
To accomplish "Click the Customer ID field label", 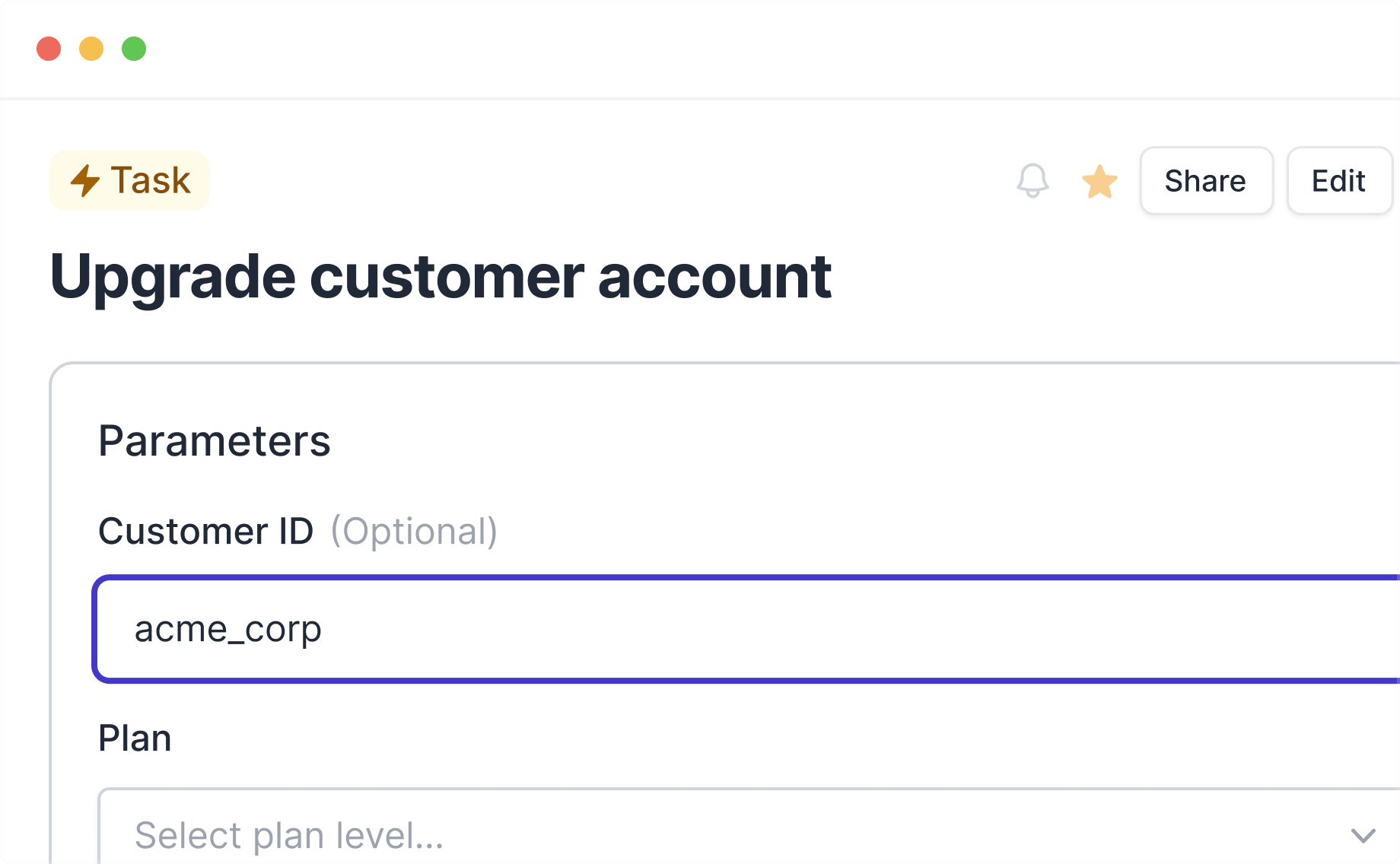I will pyautogui.click(x=206, y=531).
